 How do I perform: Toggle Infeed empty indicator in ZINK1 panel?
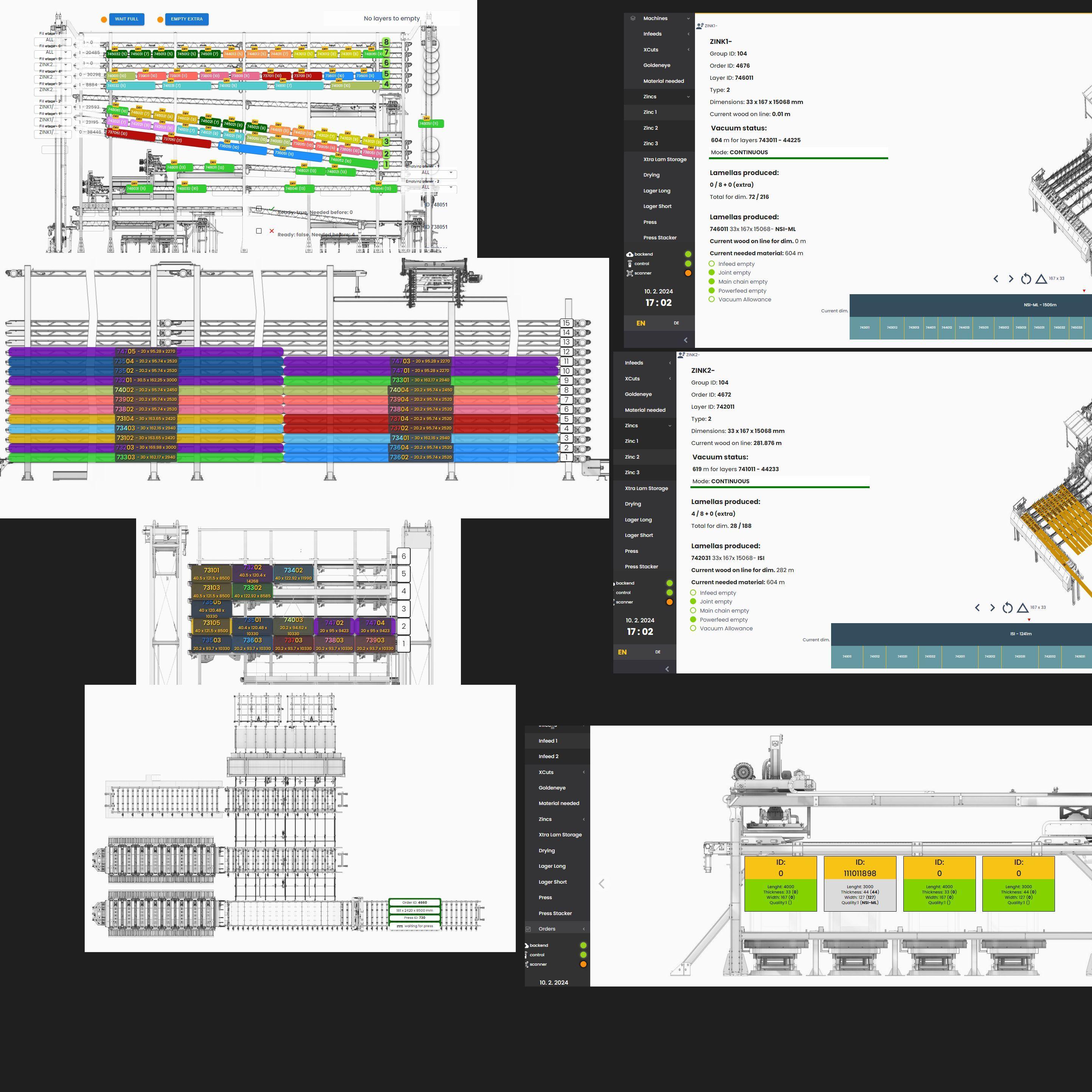(712, 264)
